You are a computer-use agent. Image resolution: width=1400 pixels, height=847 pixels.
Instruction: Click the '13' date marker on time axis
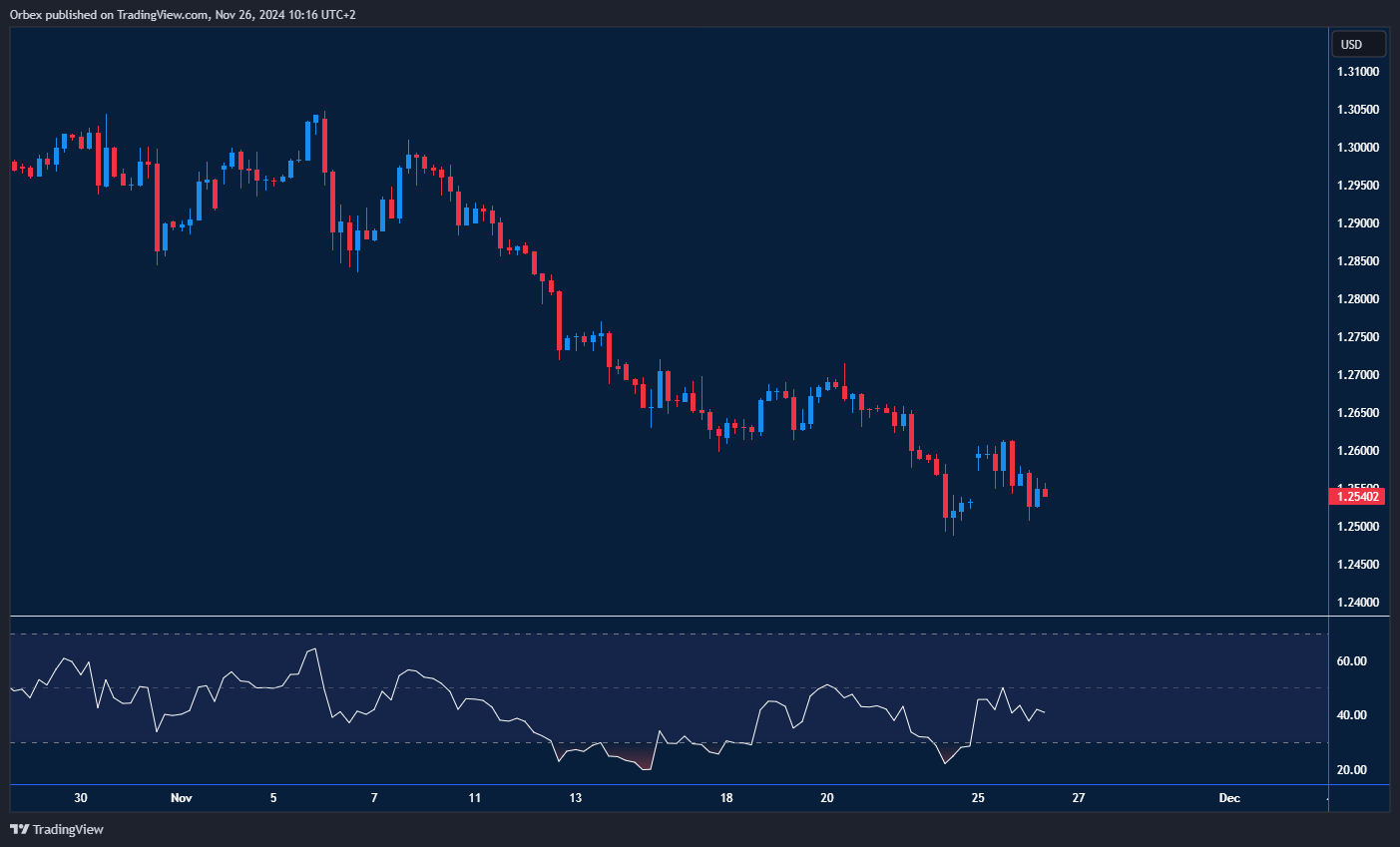(x=576, y=798)
